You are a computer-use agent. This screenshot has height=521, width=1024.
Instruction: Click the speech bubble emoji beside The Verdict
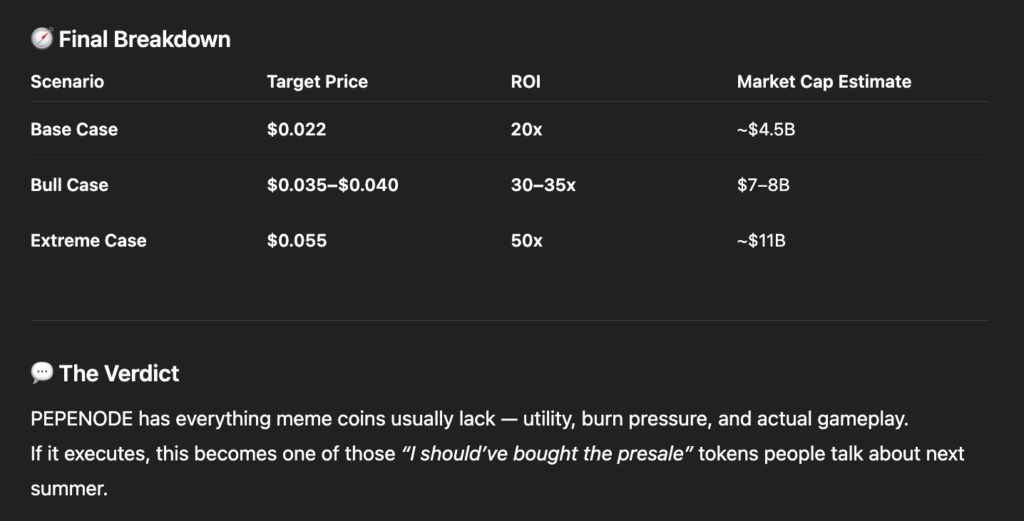pos(41,373)
